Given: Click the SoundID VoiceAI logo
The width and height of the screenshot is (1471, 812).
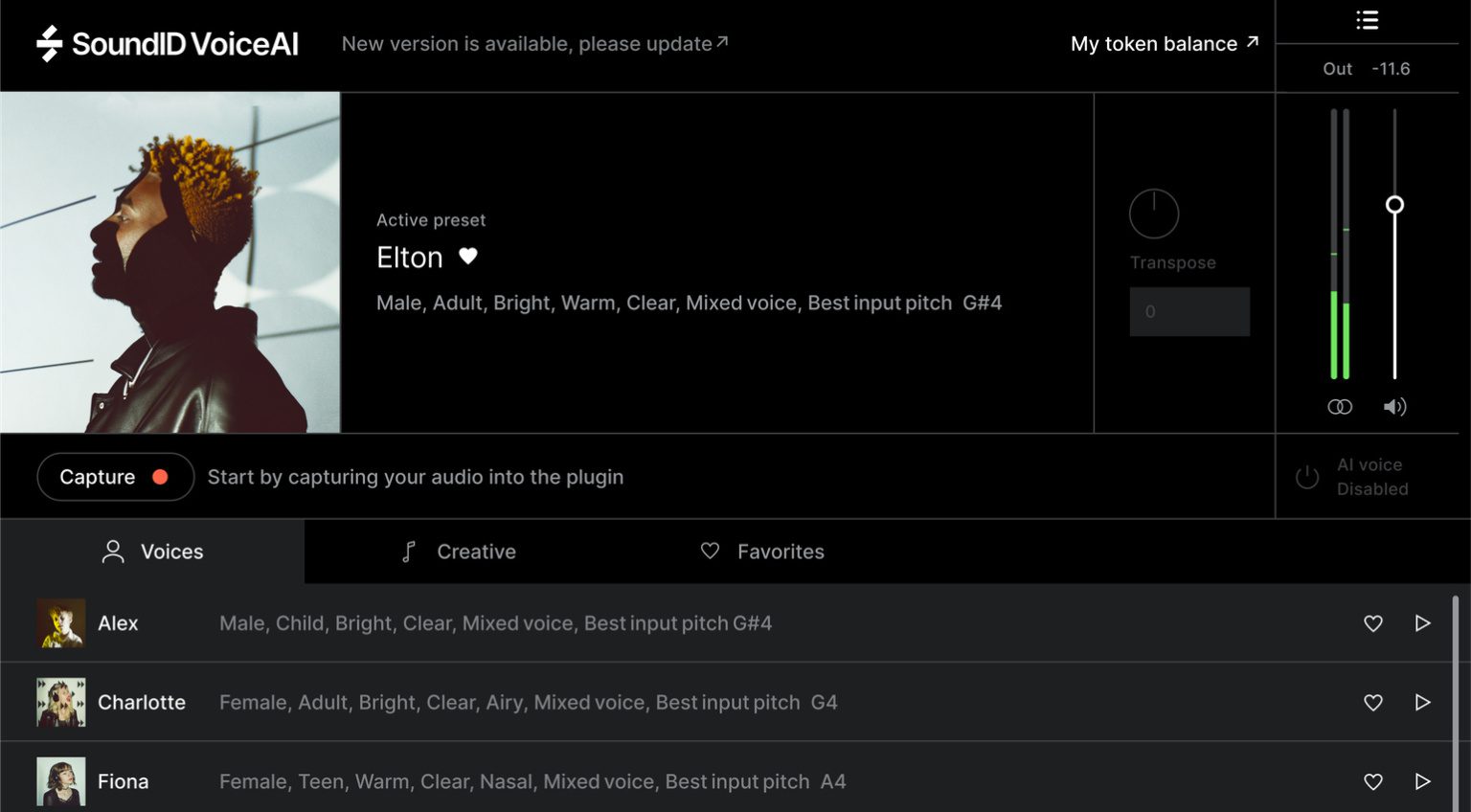Looking at the screenshot, I should point(168,44).
